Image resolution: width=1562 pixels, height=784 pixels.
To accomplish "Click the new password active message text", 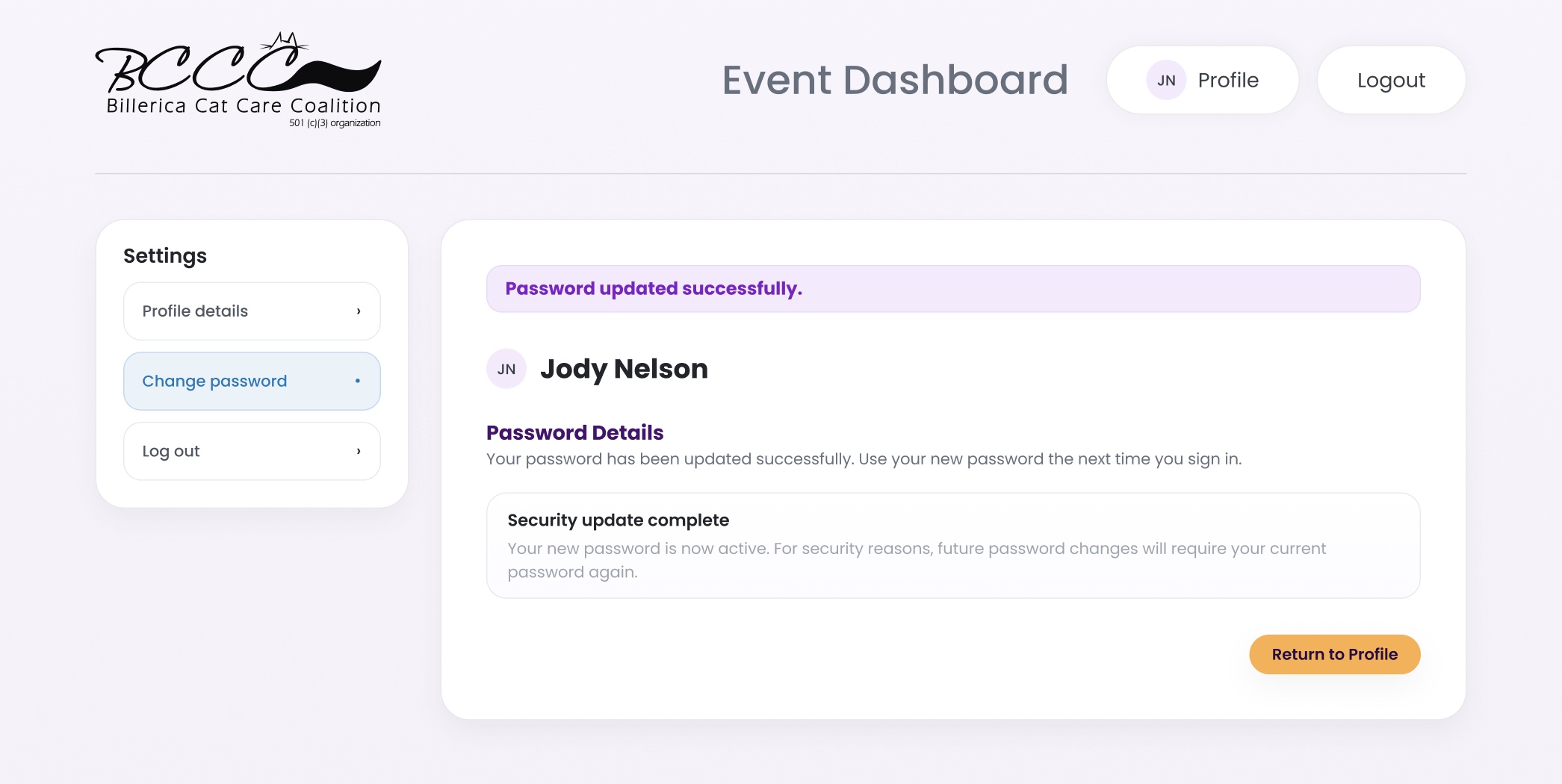I will tap(917, 560).
